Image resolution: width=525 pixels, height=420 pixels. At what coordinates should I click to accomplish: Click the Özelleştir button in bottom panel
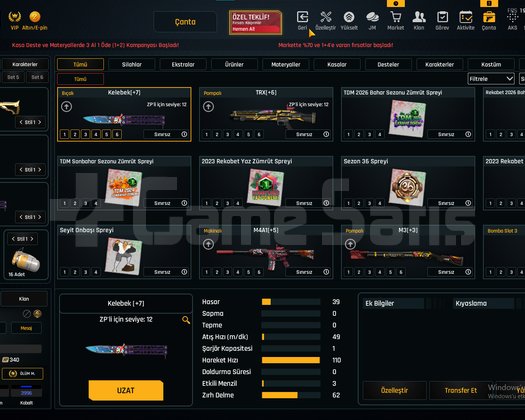[x=394, y=391]
